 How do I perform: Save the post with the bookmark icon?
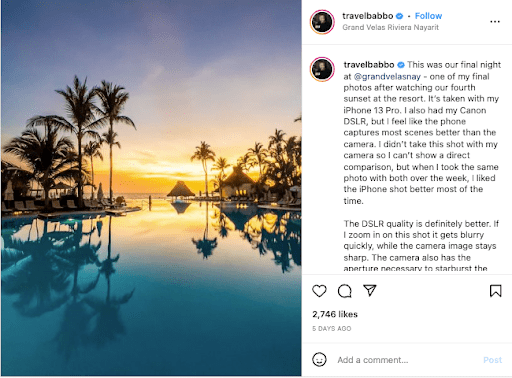[495, 291]
